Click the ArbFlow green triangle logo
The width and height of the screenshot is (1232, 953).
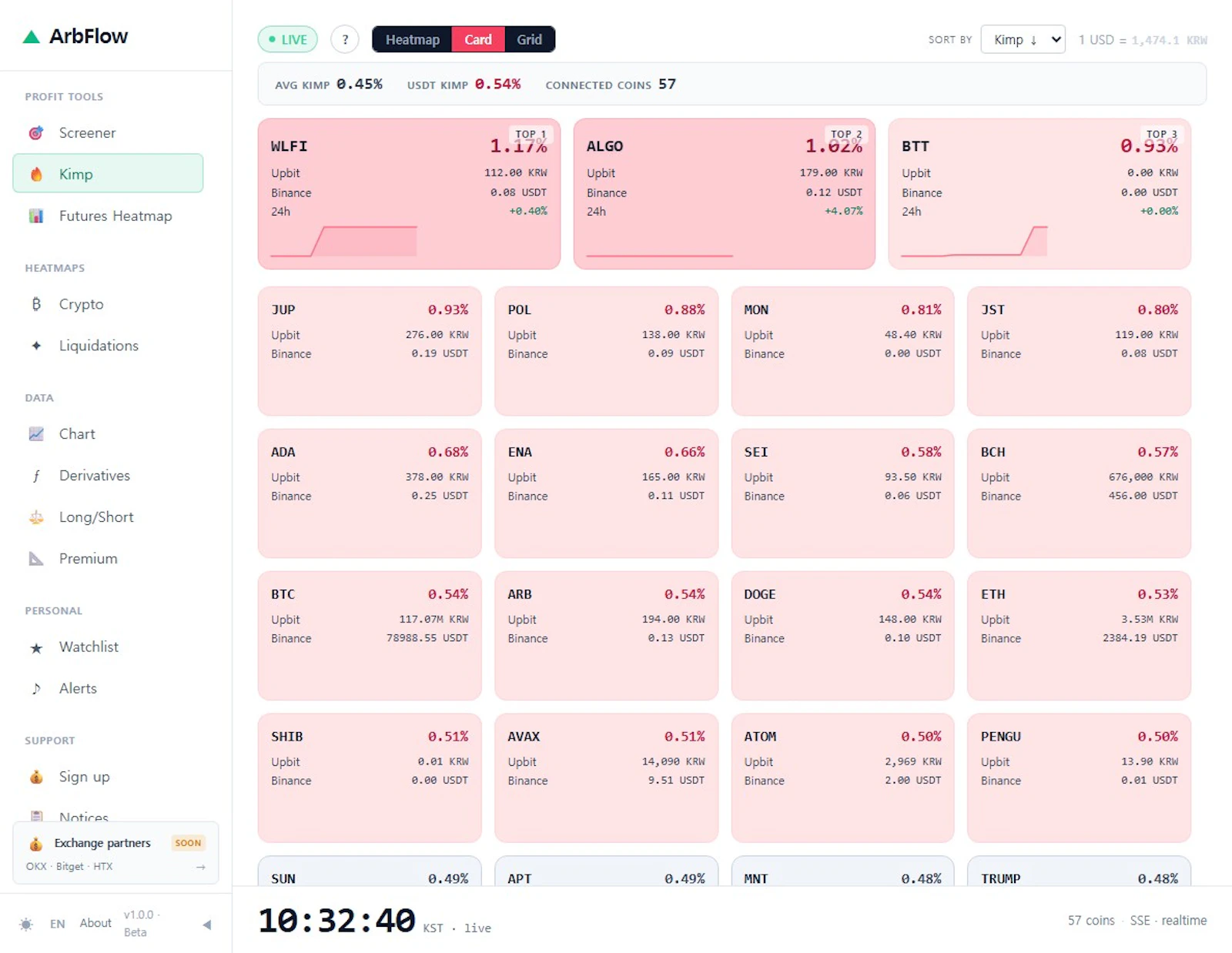coord(31,36)
